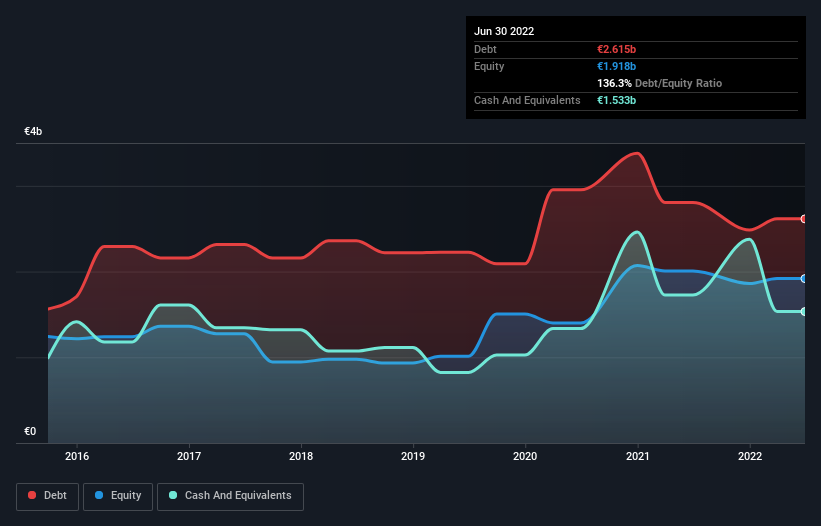Click the €1.918b equity value
The image size is (821, 526).
tap(616, 66)
